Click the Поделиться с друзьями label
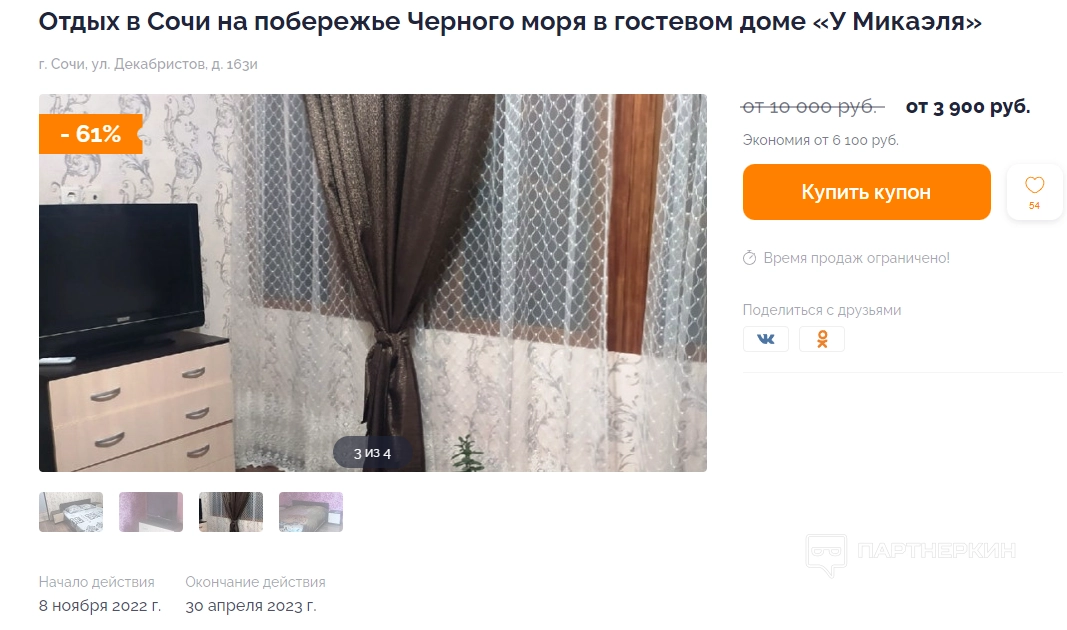Screen dimensions: 1067x630 click(x=822, y=310)
